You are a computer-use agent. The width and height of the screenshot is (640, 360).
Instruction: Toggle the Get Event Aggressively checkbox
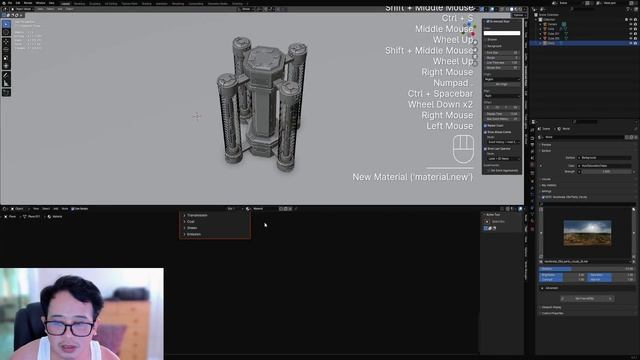click(489, 171)
